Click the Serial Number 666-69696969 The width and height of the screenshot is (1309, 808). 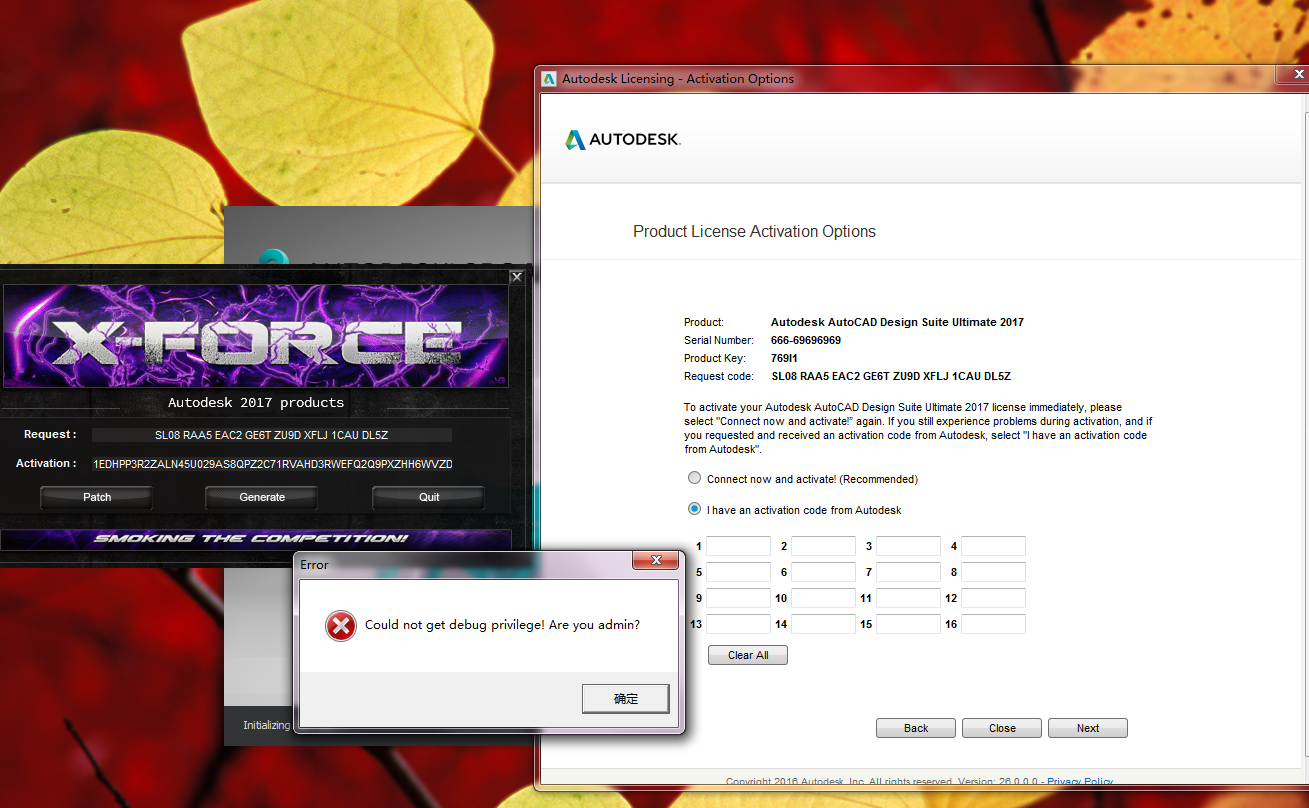click(806, 340)
